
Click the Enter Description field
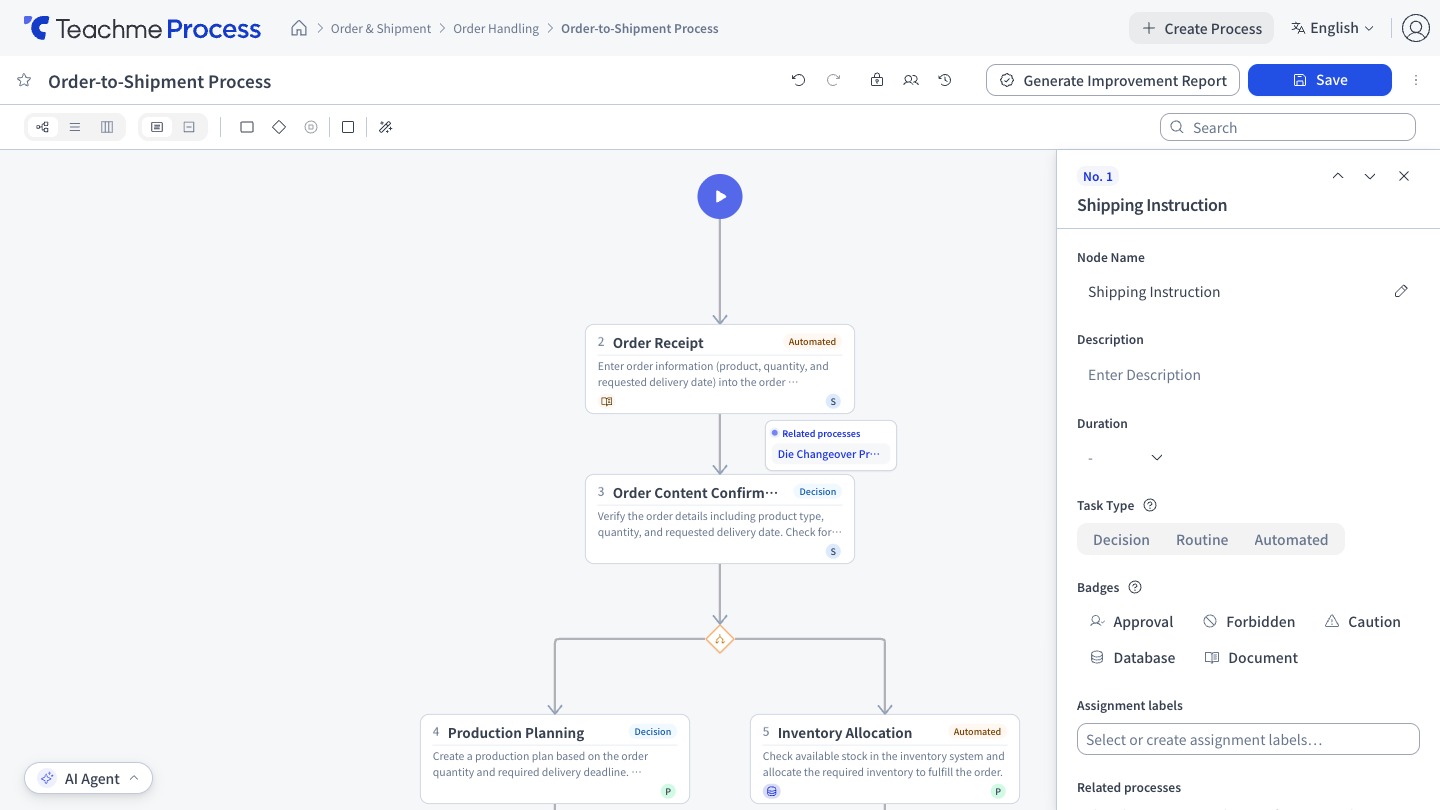pyautogui.click(x=1248, y=375)
